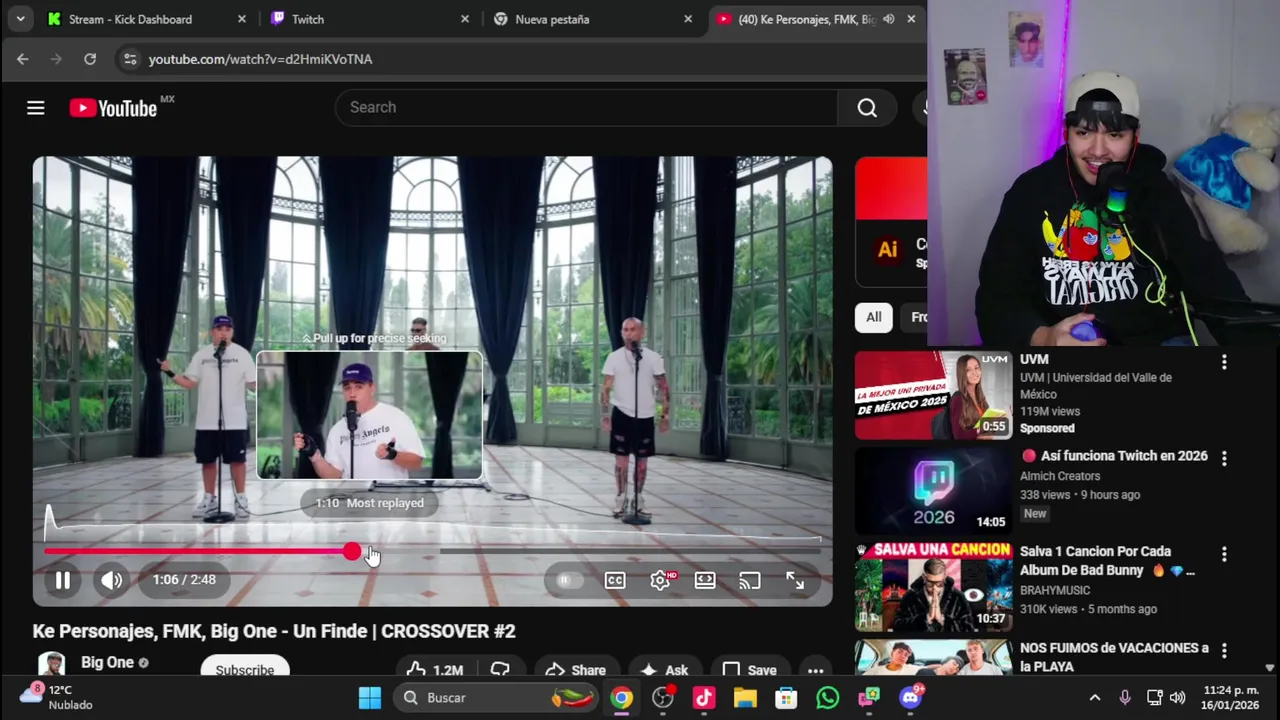Close the Kick Dashboard browser tab

242,19
